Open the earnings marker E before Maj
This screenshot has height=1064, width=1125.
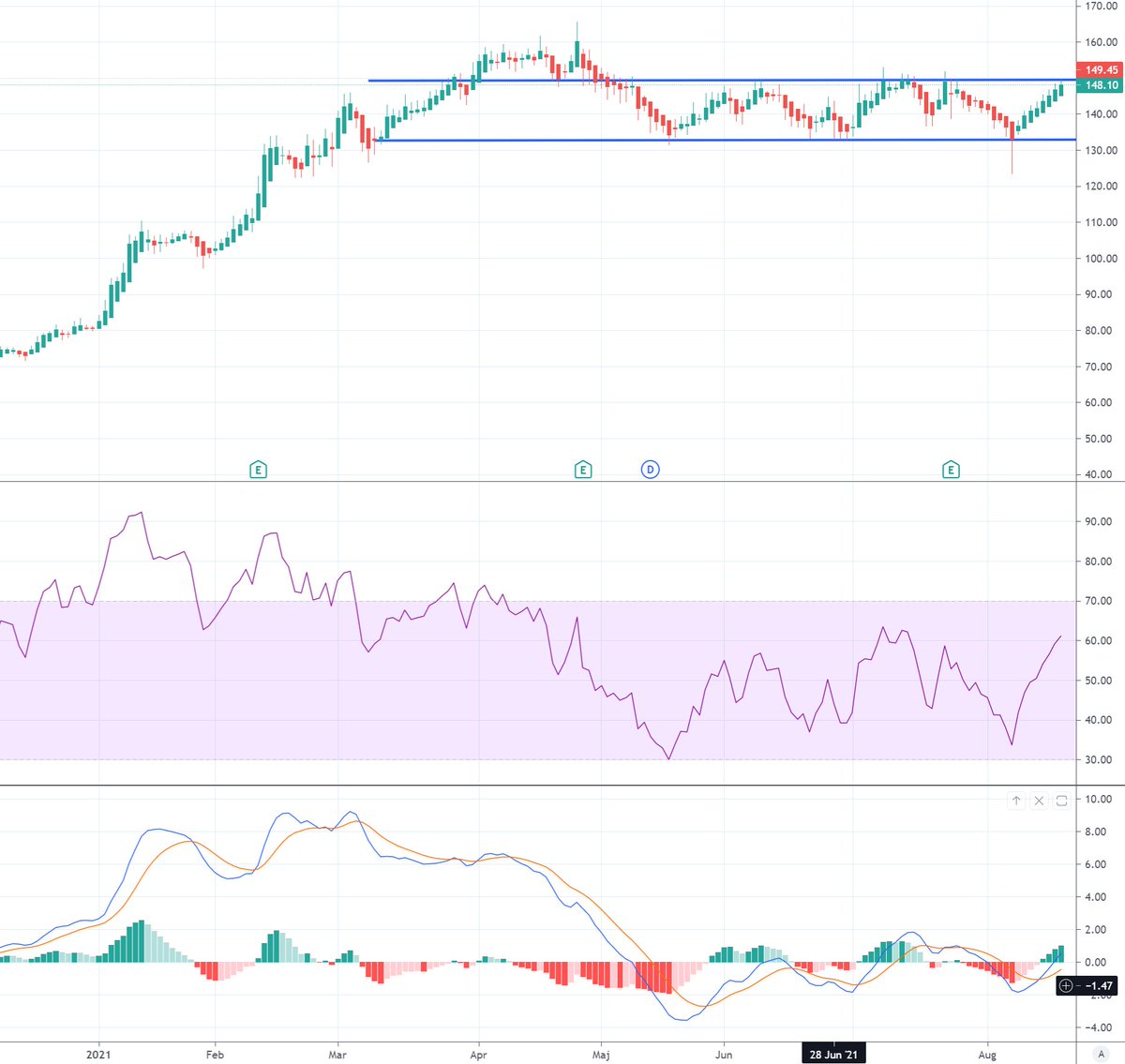coord(583,469)
